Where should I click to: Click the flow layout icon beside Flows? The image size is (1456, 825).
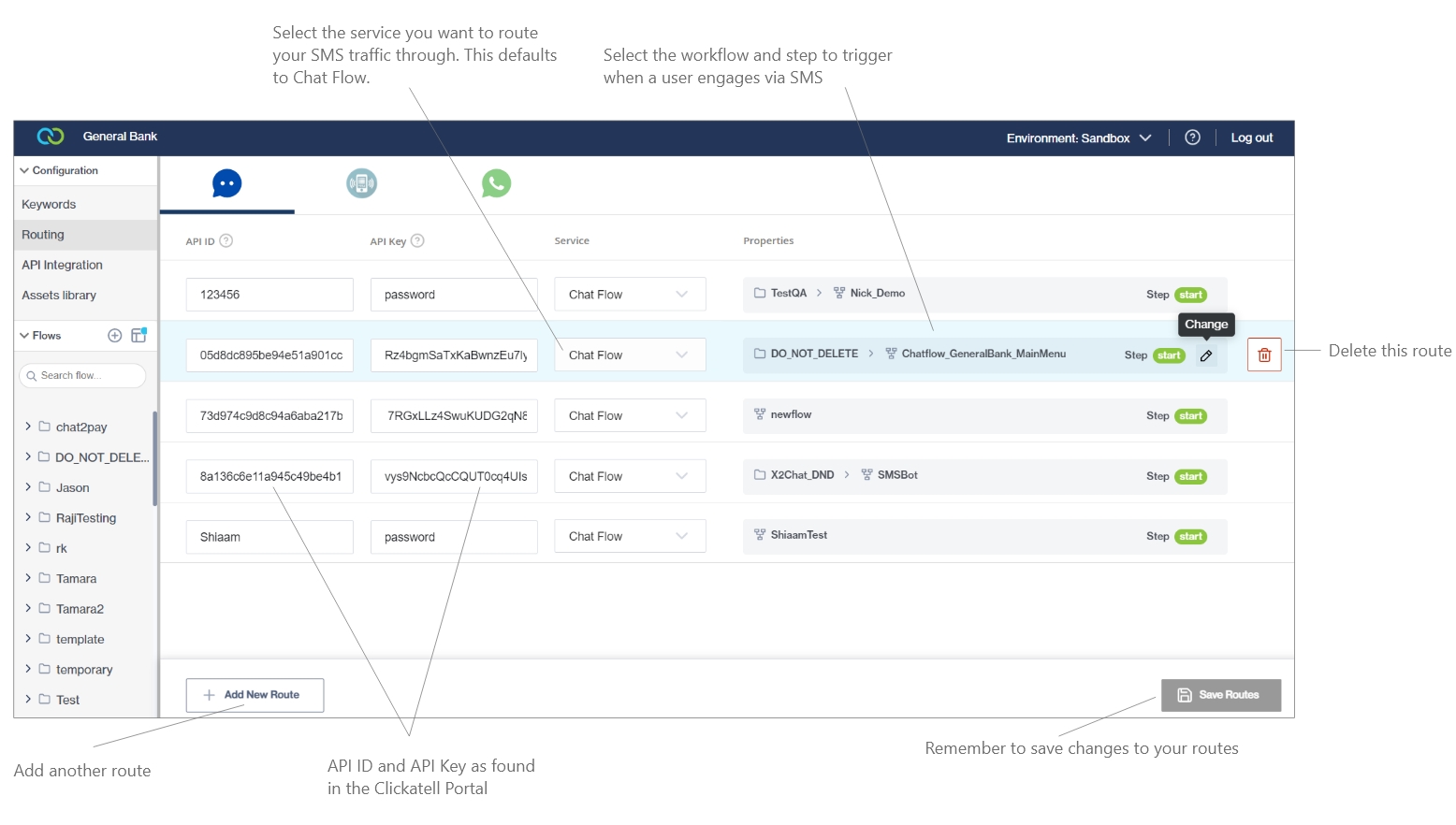(x=138, y=335)
